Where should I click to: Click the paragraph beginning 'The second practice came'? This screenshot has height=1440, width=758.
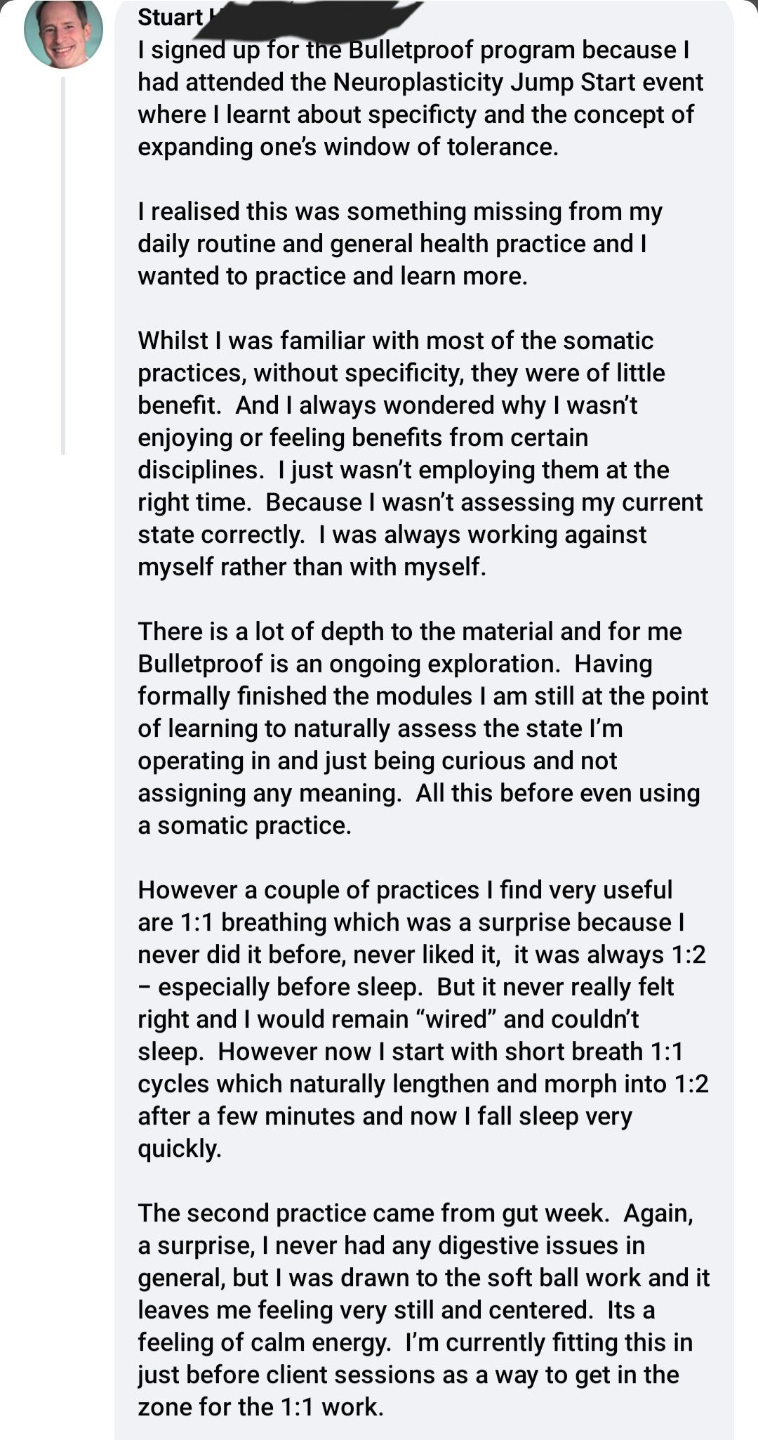[x=420, y=1310]
